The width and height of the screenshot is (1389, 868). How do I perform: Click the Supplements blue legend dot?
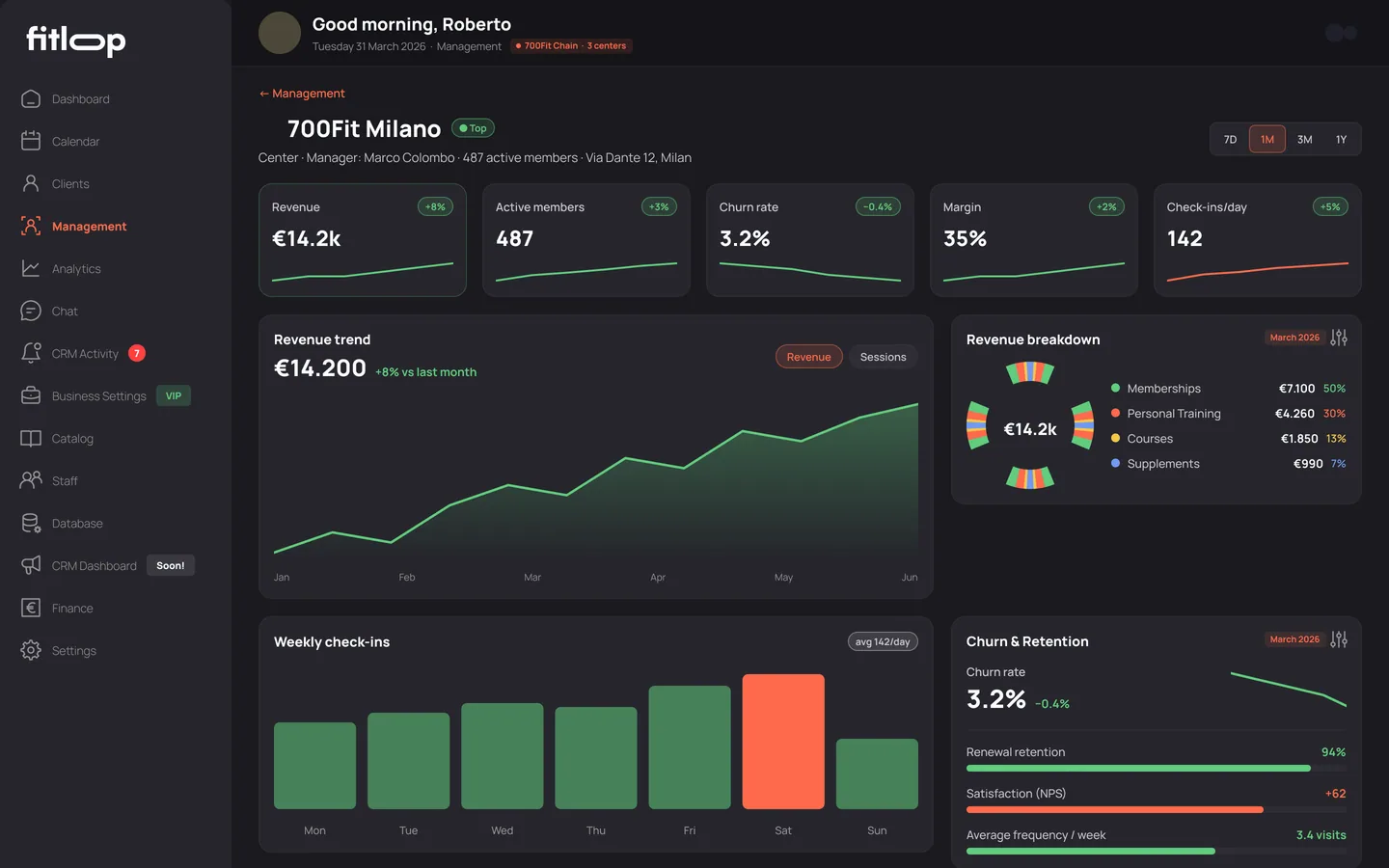1115,463
